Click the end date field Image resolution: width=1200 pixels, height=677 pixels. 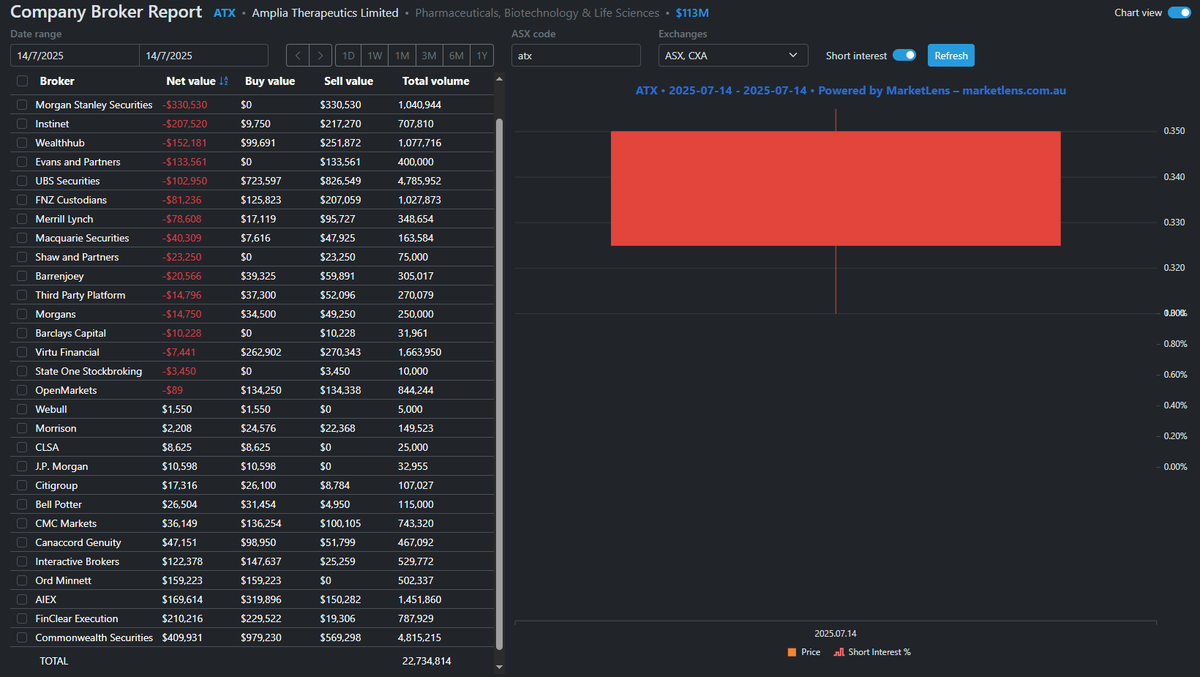203,56
